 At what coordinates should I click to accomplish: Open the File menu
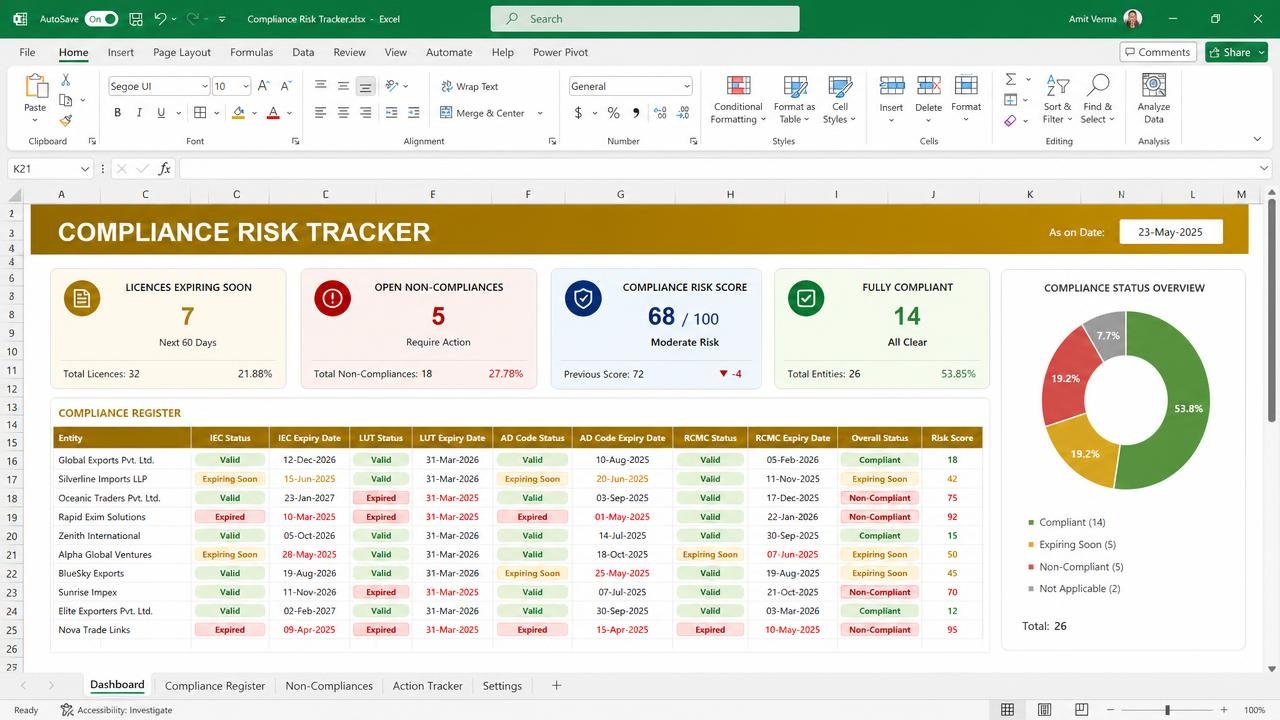[27, 52]
